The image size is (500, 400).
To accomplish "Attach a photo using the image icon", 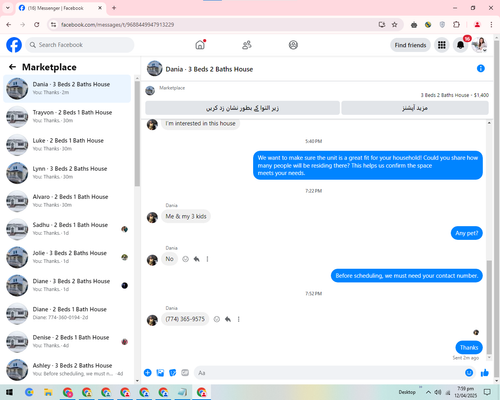I will [160, 373].
